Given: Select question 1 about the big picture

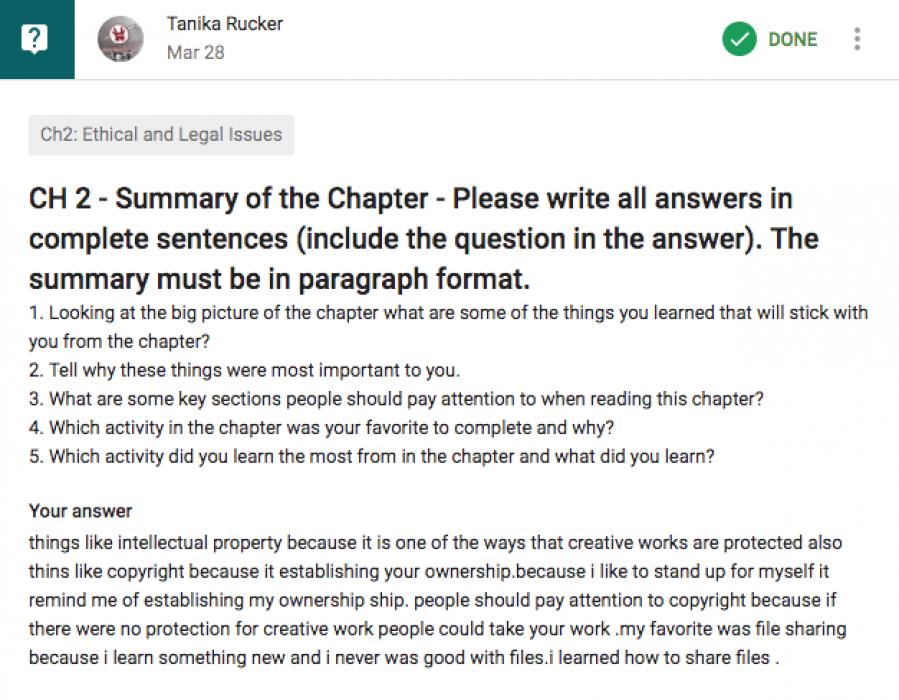Looking at the screenshot, I should coord(448,313).
